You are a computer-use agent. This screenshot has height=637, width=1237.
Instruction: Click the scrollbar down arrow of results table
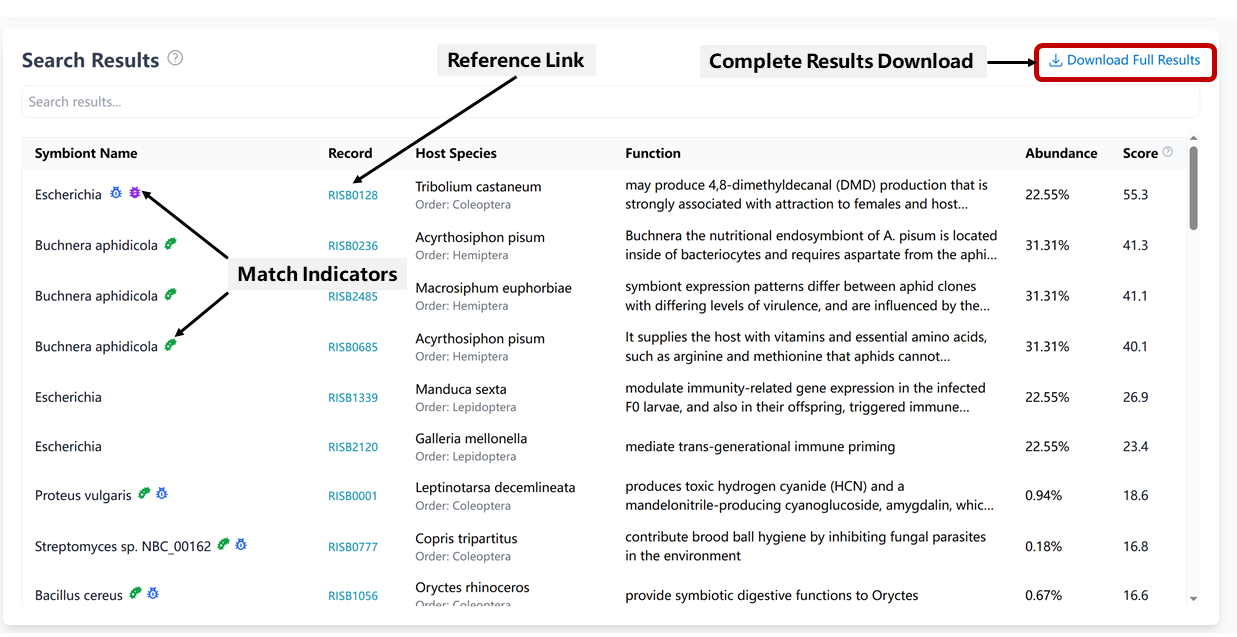click(1193, 598)
